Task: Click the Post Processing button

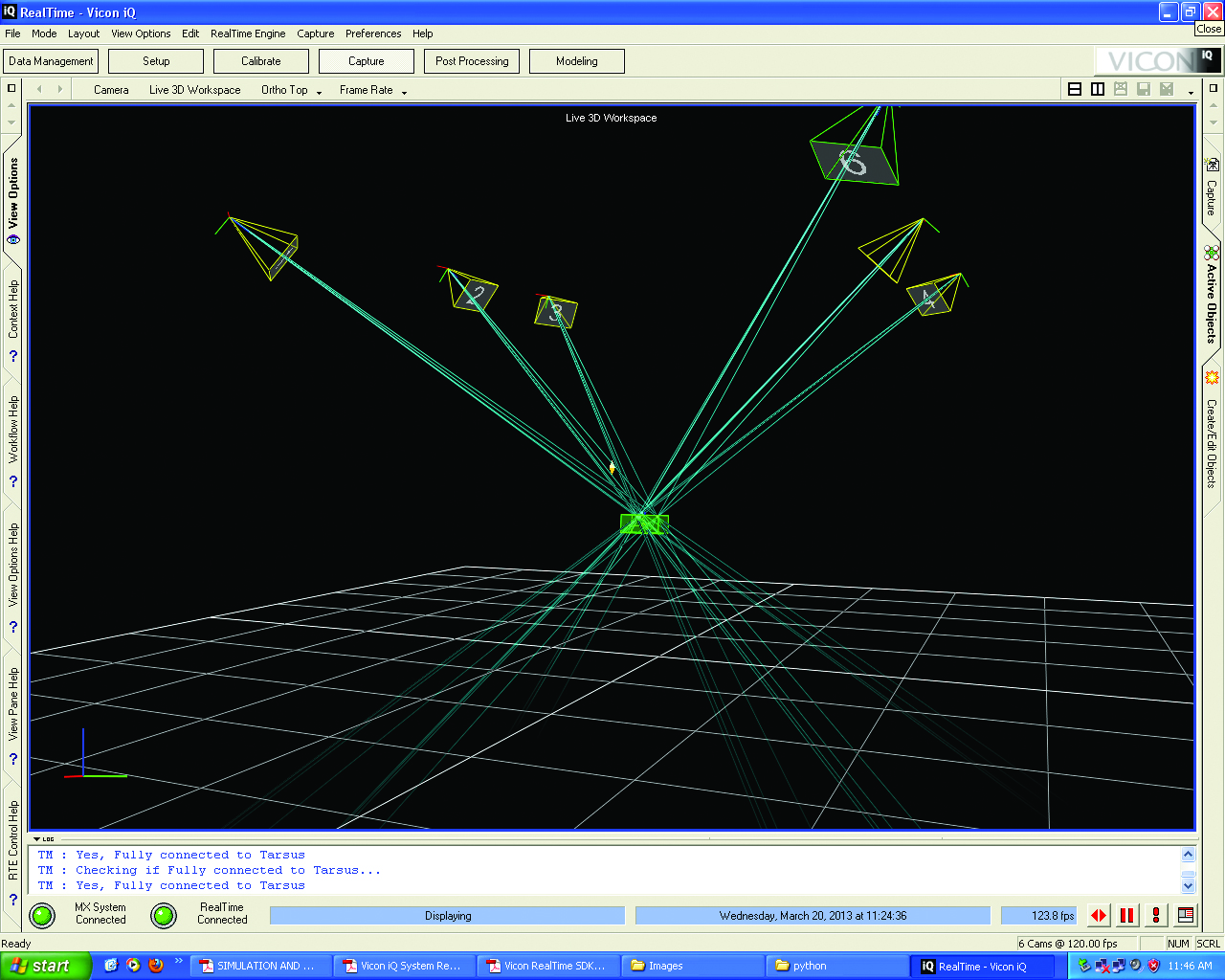Action: (x=472, y=61)
